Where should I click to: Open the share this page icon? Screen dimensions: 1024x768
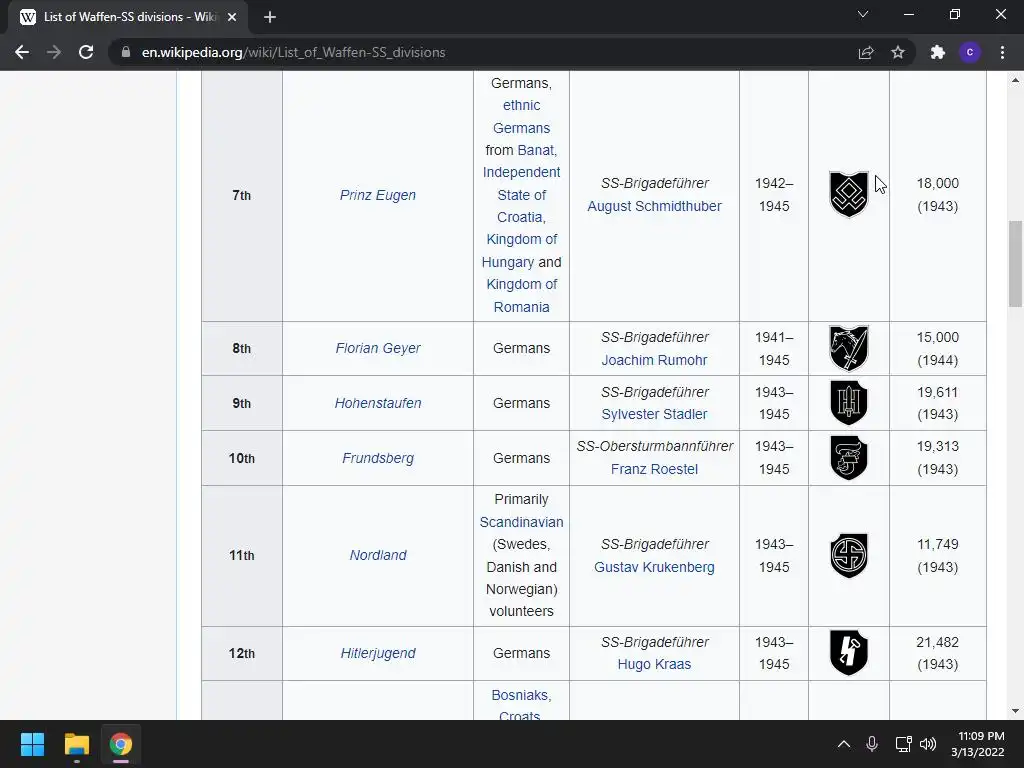point(866,52)
